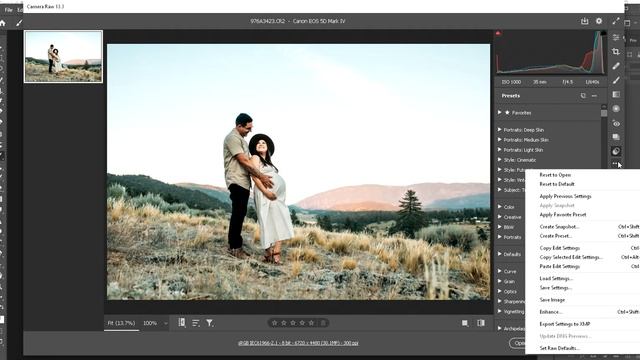This screenshot has width=640, height=360.
Task: Select the Adjustment Brush tool
Action: click(616, 80)
